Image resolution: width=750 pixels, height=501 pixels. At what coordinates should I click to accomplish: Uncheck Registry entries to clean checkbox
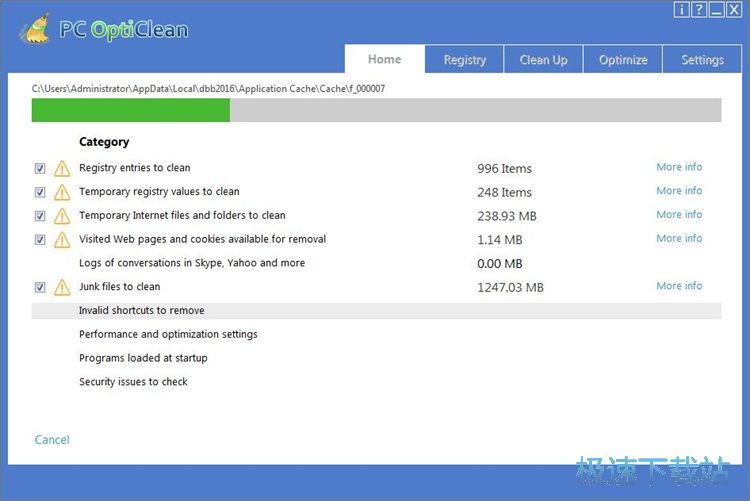click(40, 168)
